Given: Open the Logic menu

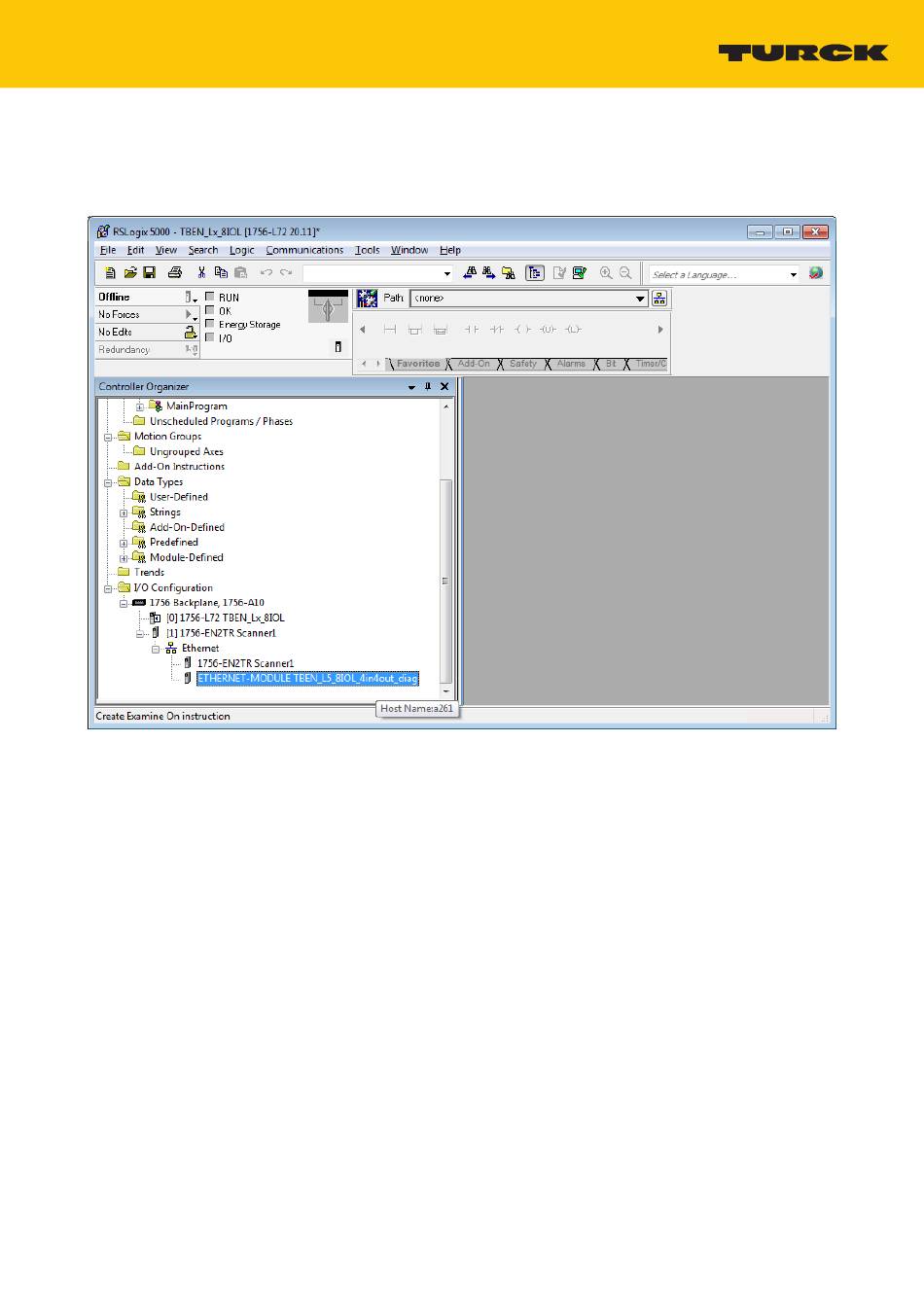Looking at the screenshot, I should pyautogui.click(x=241, y=250).
